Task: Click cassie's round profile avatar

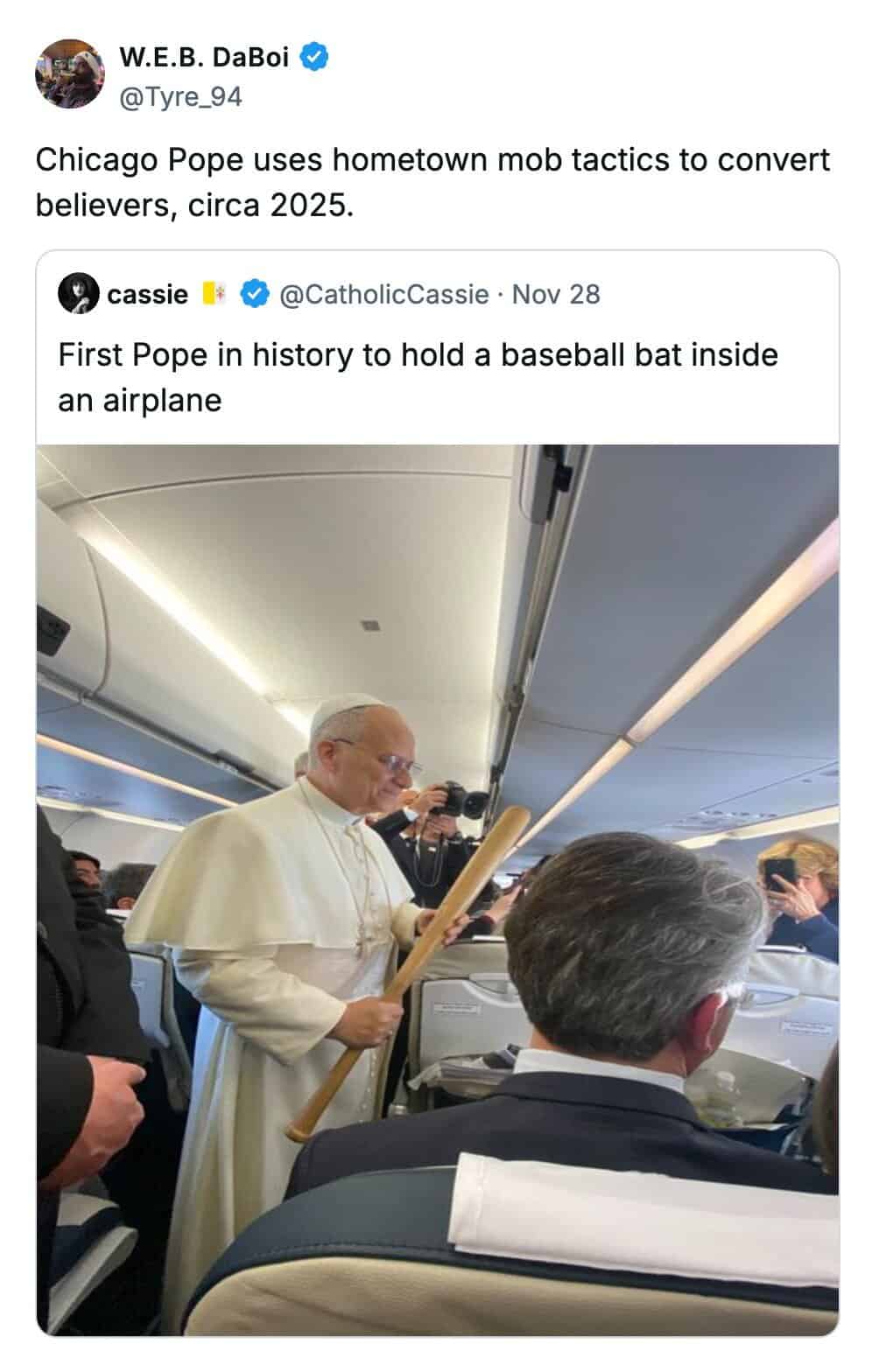Action: click(x=78, y=294)
